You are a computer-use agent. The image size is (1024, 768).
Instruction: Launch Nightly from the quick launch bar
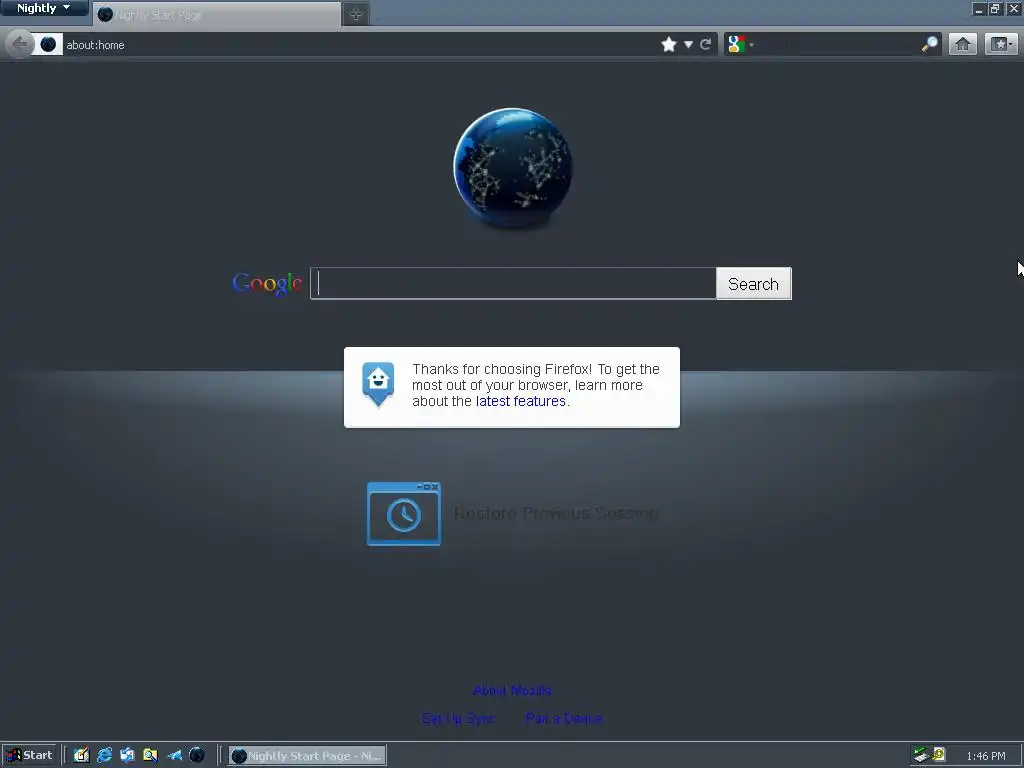(x=197, y=756)
